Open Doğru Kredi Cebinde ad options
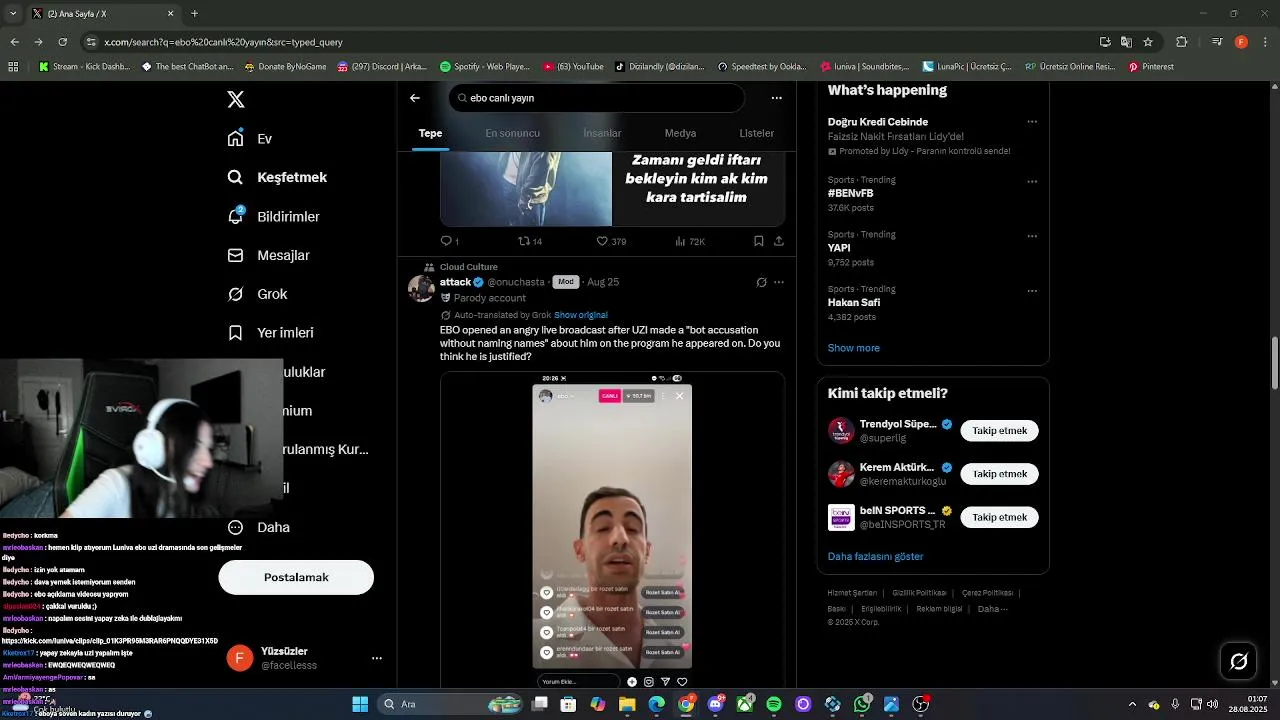This screenshot has width=1280, height=720. (x=1032, y=122)
